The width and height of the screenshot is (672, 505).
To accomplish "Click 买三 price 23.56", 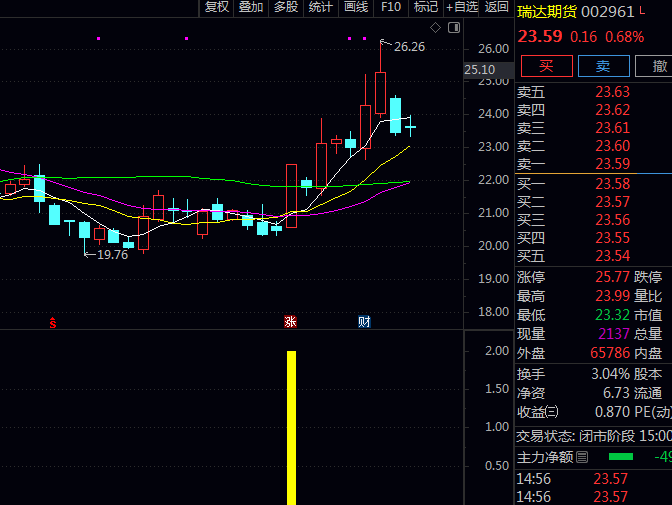I will pos(612,220).
